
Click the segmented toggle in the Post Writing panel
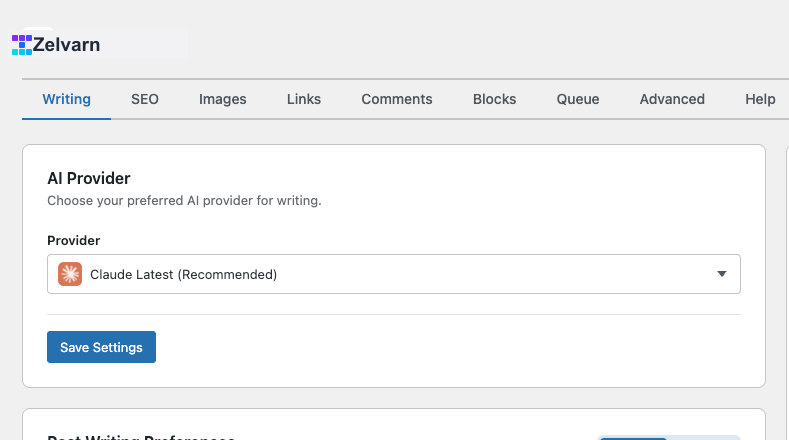pos(669,437)
